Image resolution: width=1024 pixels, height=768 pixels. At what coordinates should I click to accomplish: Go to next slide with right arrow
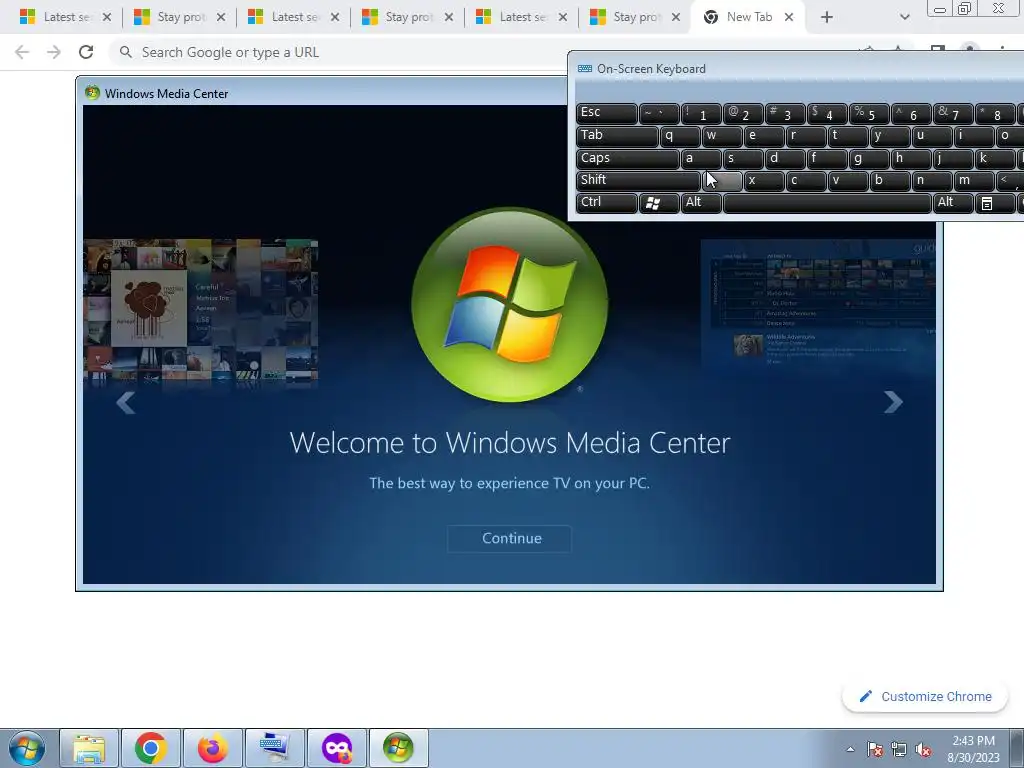893,402
